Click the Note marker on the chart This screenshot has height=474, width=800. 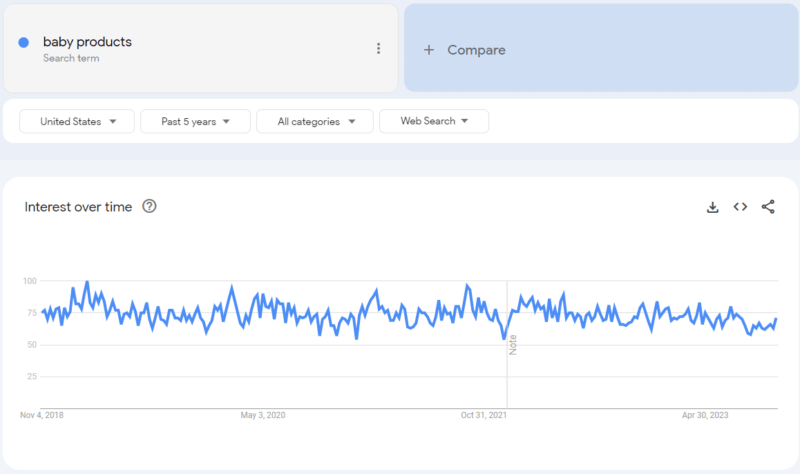click(x=513, y=345)
